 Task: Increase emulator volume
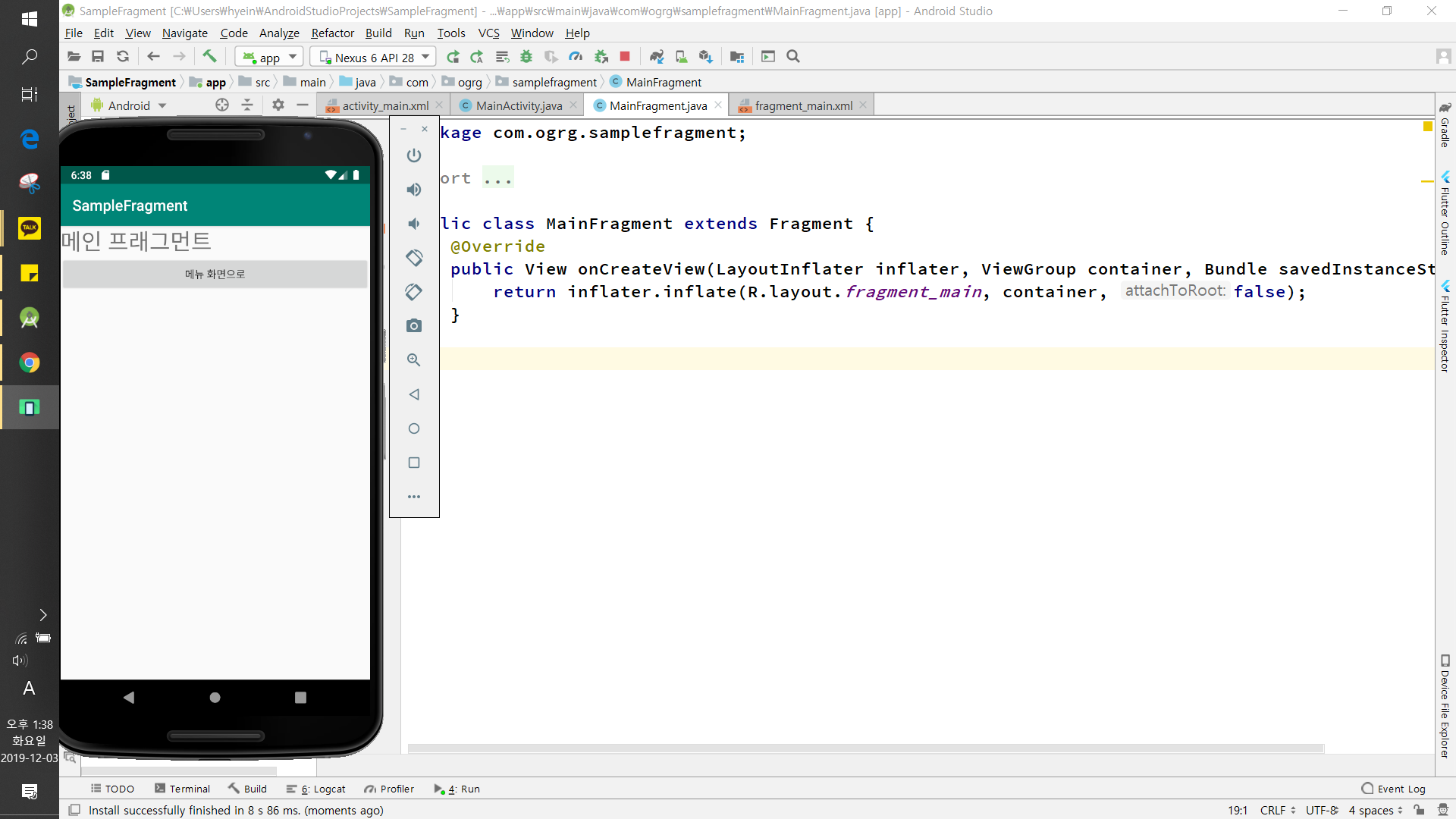(413, 190)
